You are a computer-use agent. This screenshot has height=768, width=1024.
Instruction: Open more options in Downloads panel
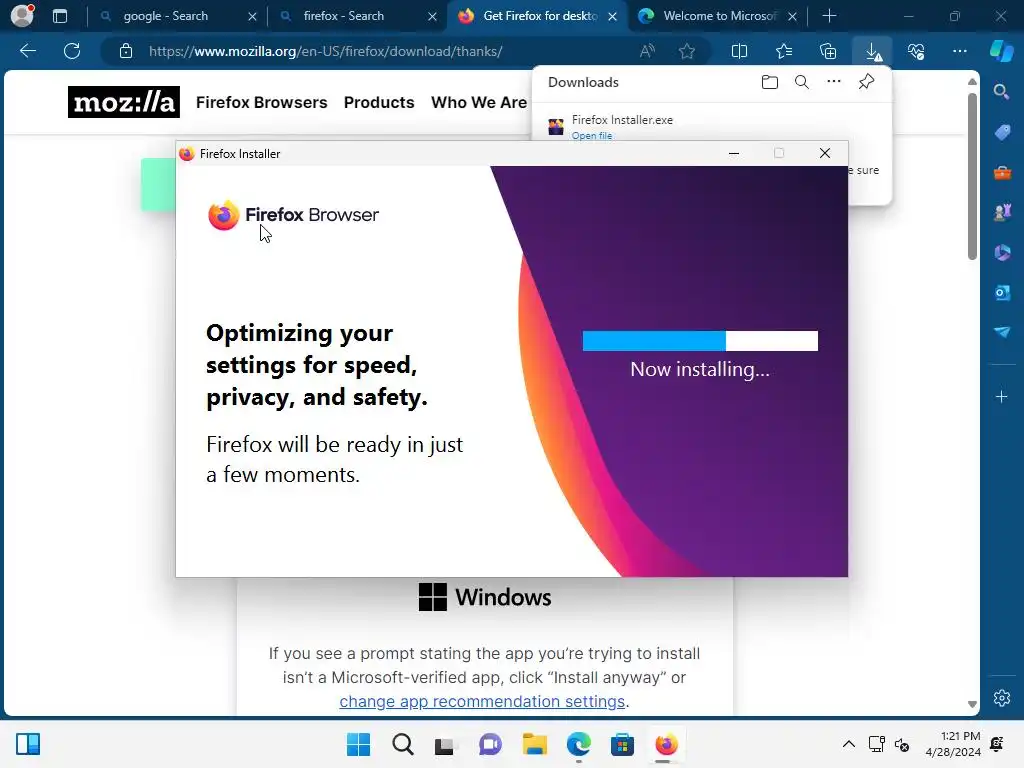tap(834, 82)
